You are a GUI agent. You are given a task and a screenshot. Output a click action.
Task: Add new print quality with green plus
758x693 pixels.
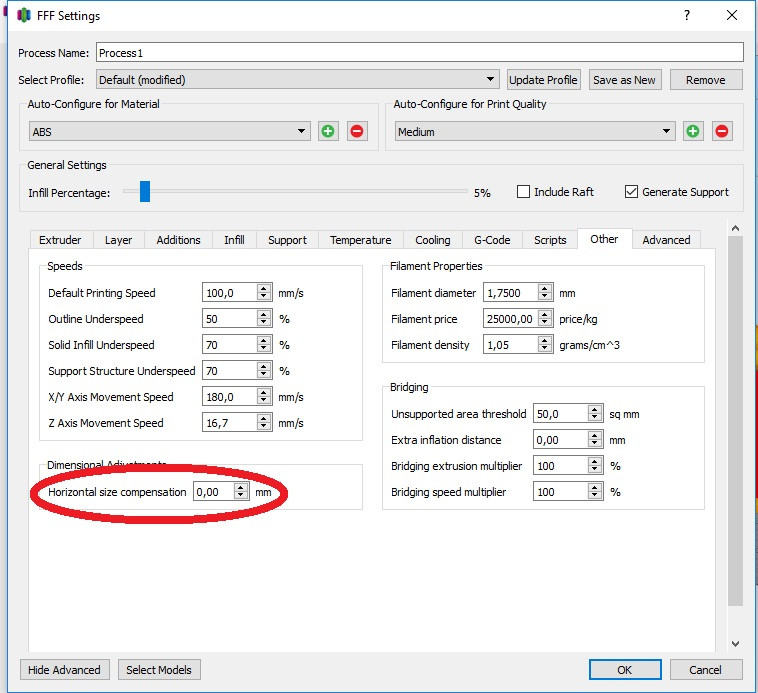(693, 131)
